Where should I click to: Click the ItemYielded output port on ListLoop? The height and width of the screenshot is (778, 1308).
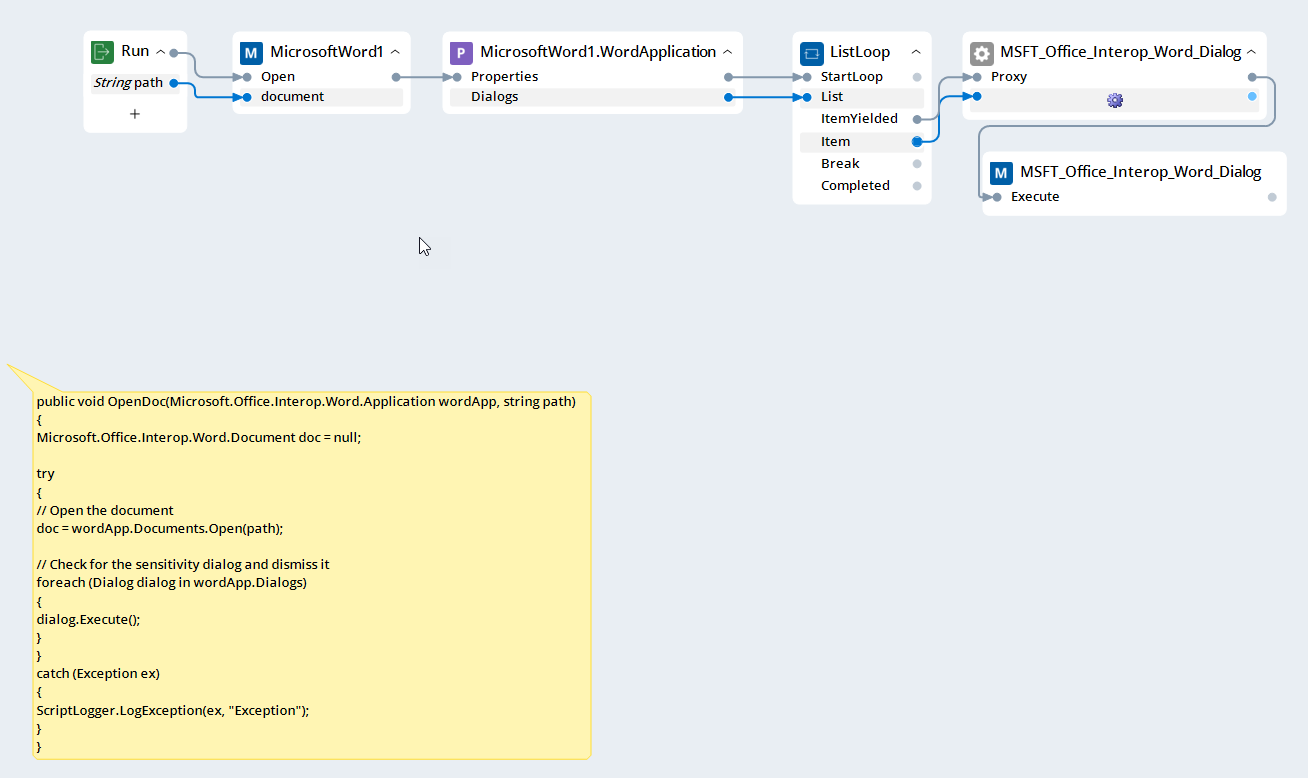pos(917,119)
